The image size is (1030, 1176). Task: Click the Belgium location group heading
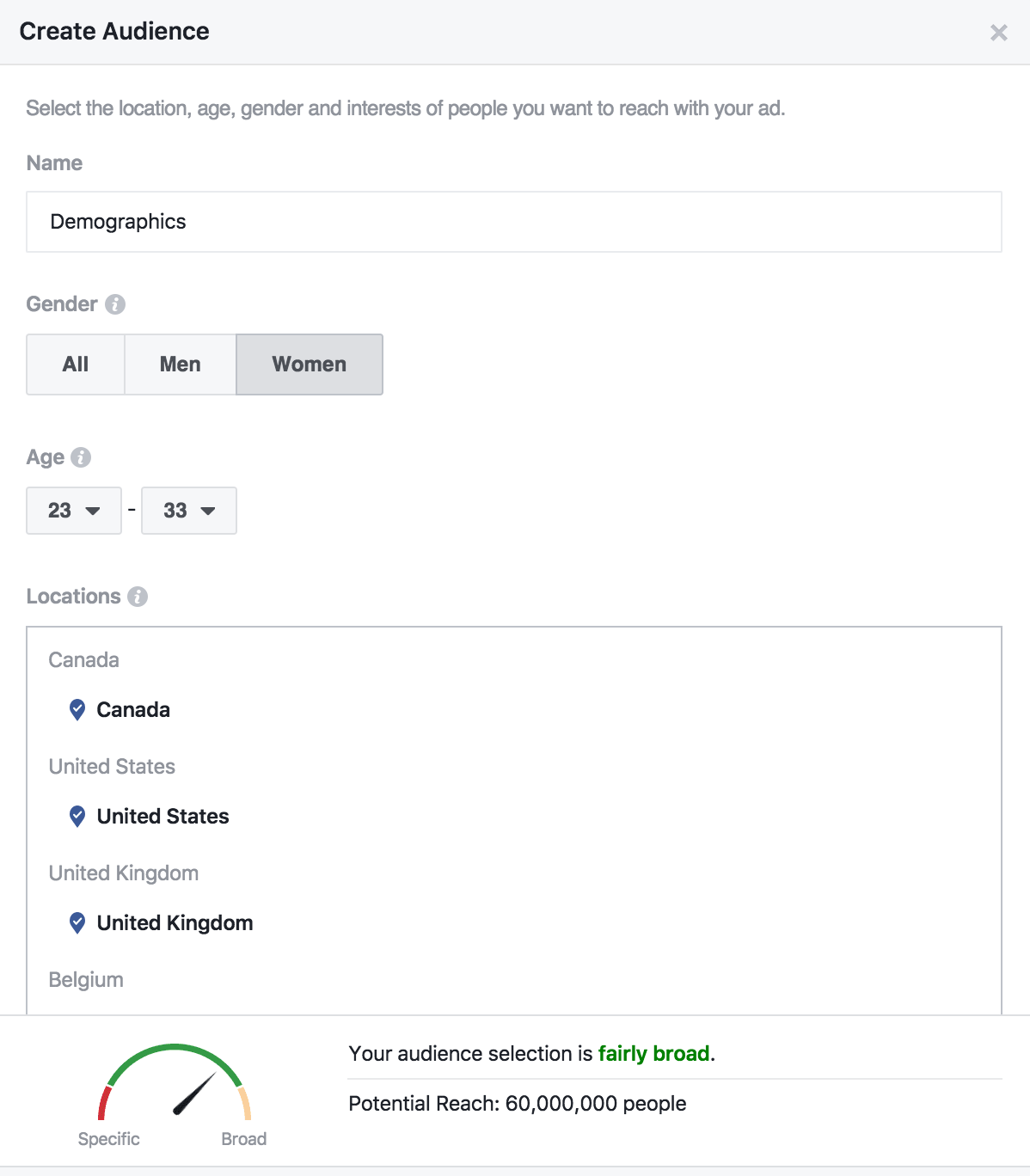(x=86, y=980)
